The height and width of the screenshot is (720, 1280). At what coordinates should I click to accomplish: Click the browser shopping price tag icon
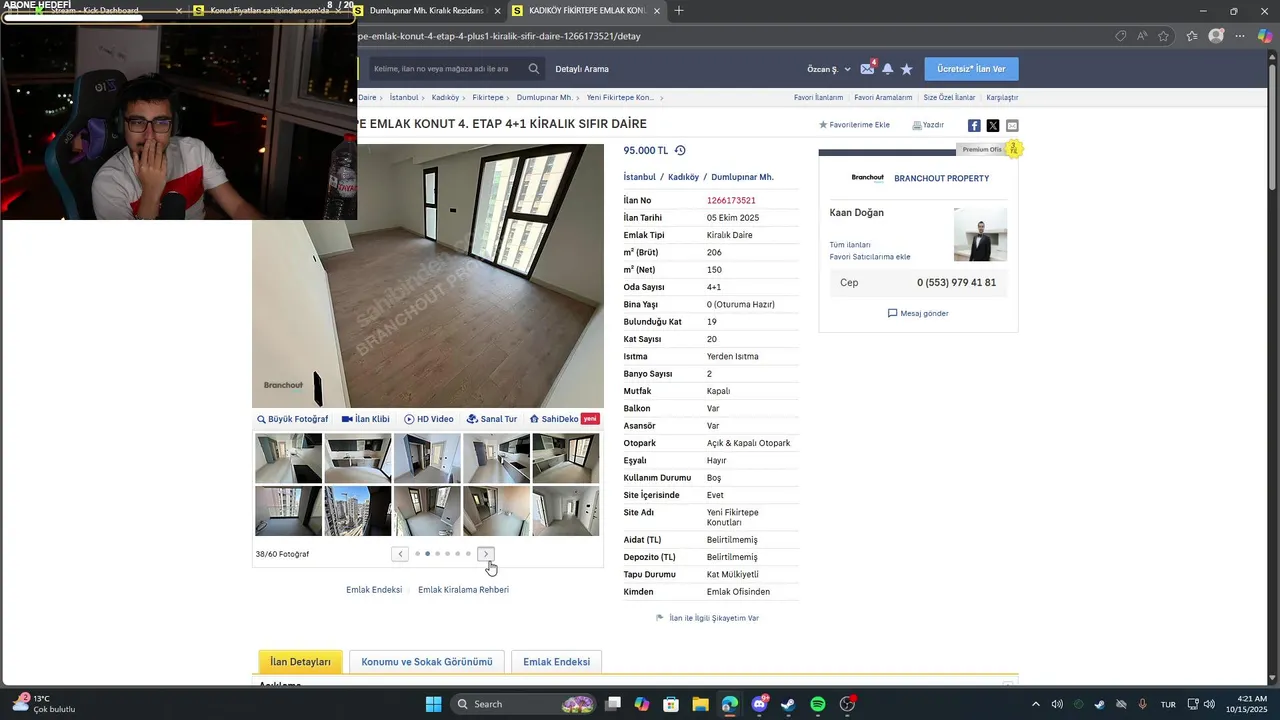[1121, 36]
